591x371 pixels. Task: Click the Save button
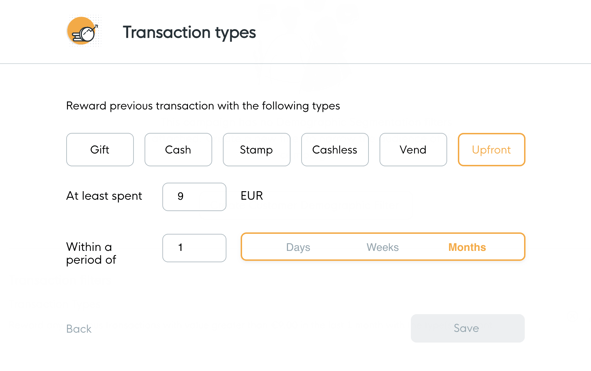pyautogui.click(x=467, y=328)
